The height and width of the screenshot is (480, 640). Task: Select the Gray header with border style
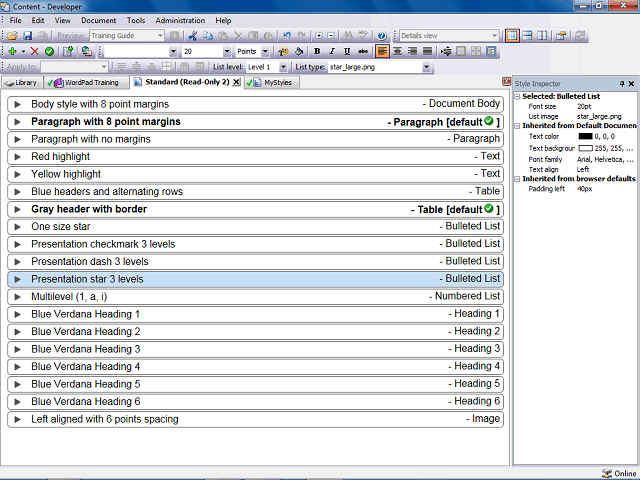256,209
